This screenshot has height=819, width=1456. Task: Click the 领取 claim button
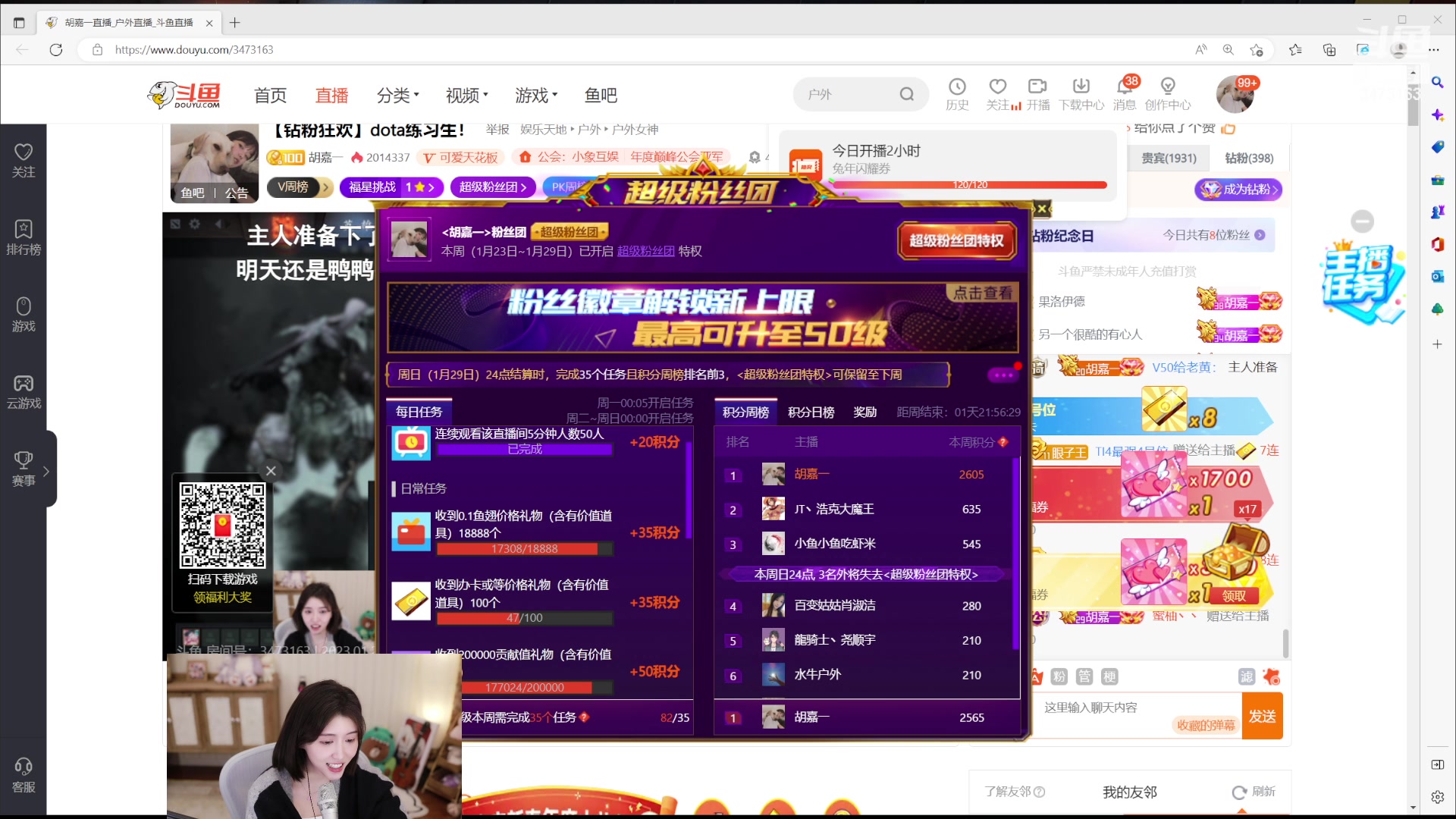point(1233,596)
